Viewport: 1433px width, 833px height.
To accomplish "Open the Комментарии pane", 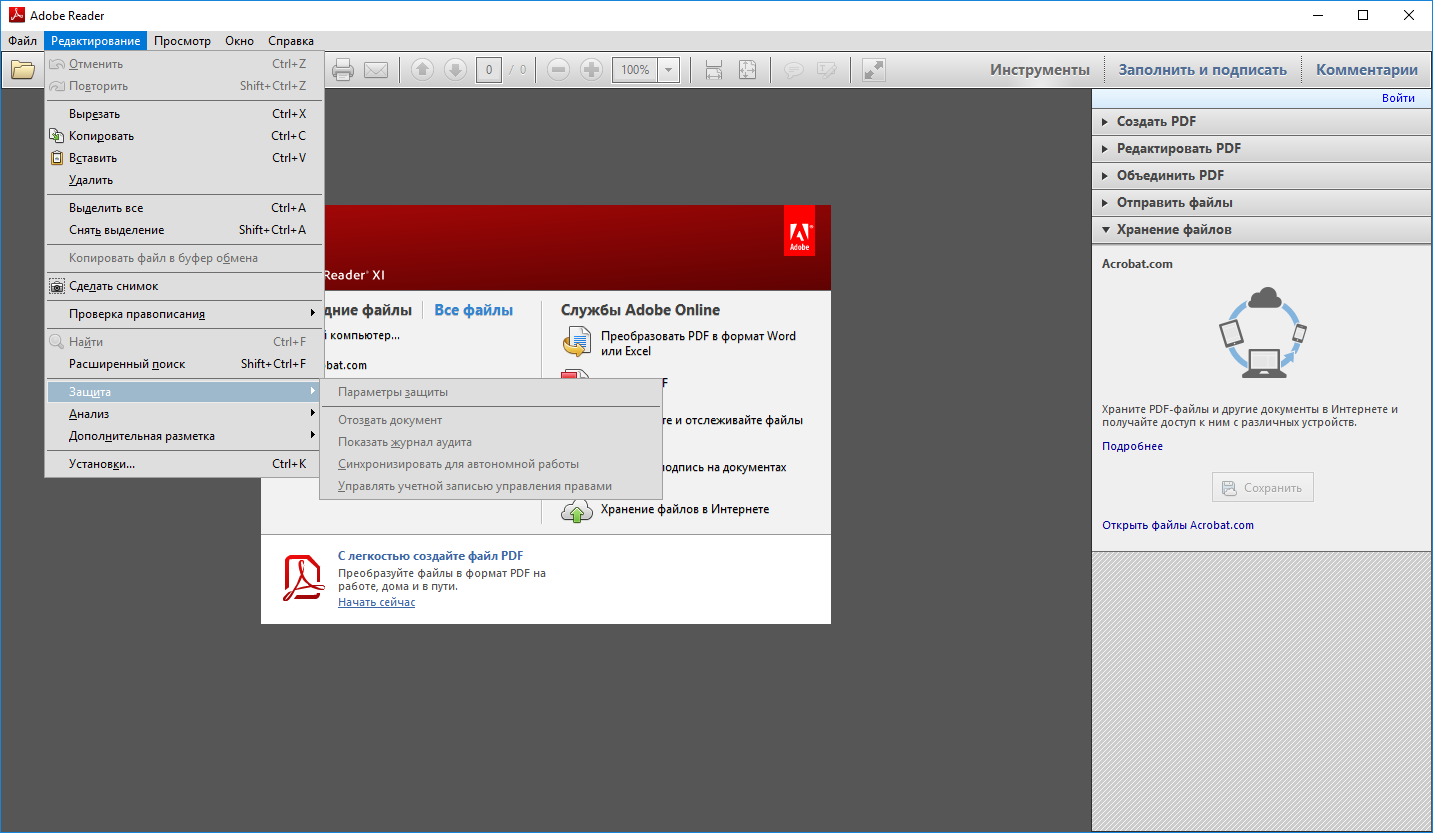I will pos(1367,70).
